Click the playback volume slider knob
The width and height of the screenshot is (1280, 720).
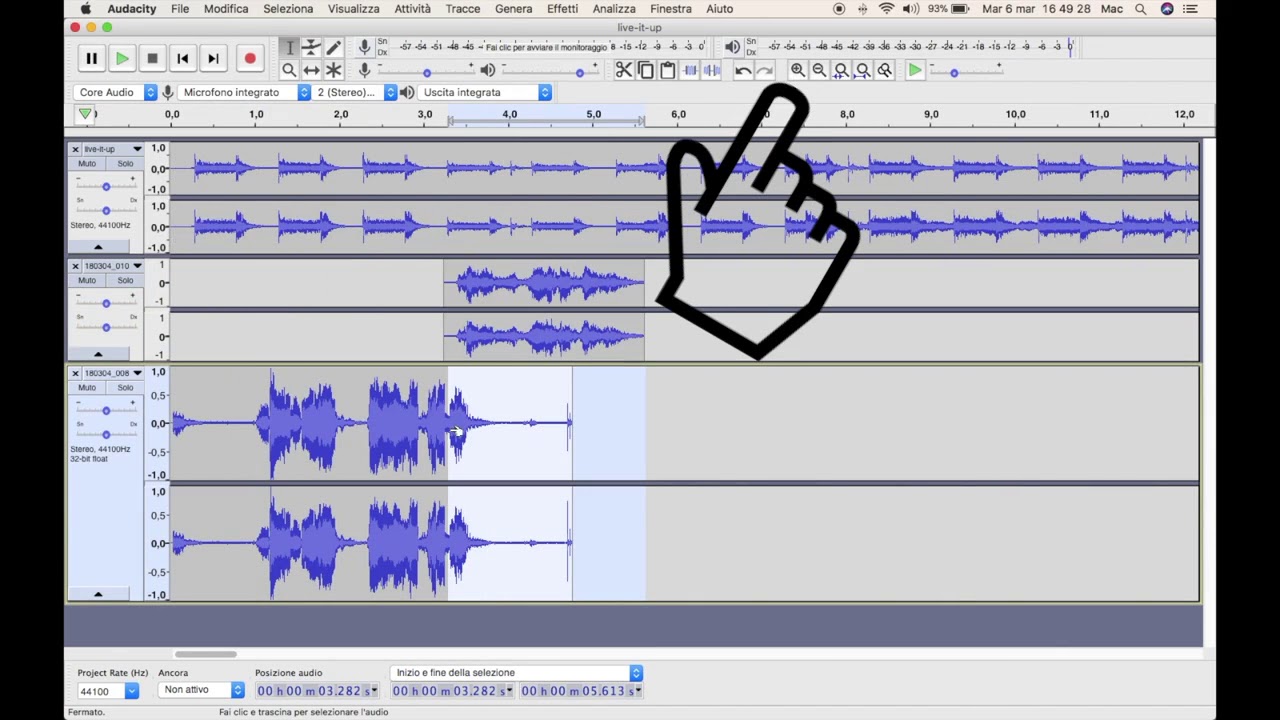coord(579,72)
